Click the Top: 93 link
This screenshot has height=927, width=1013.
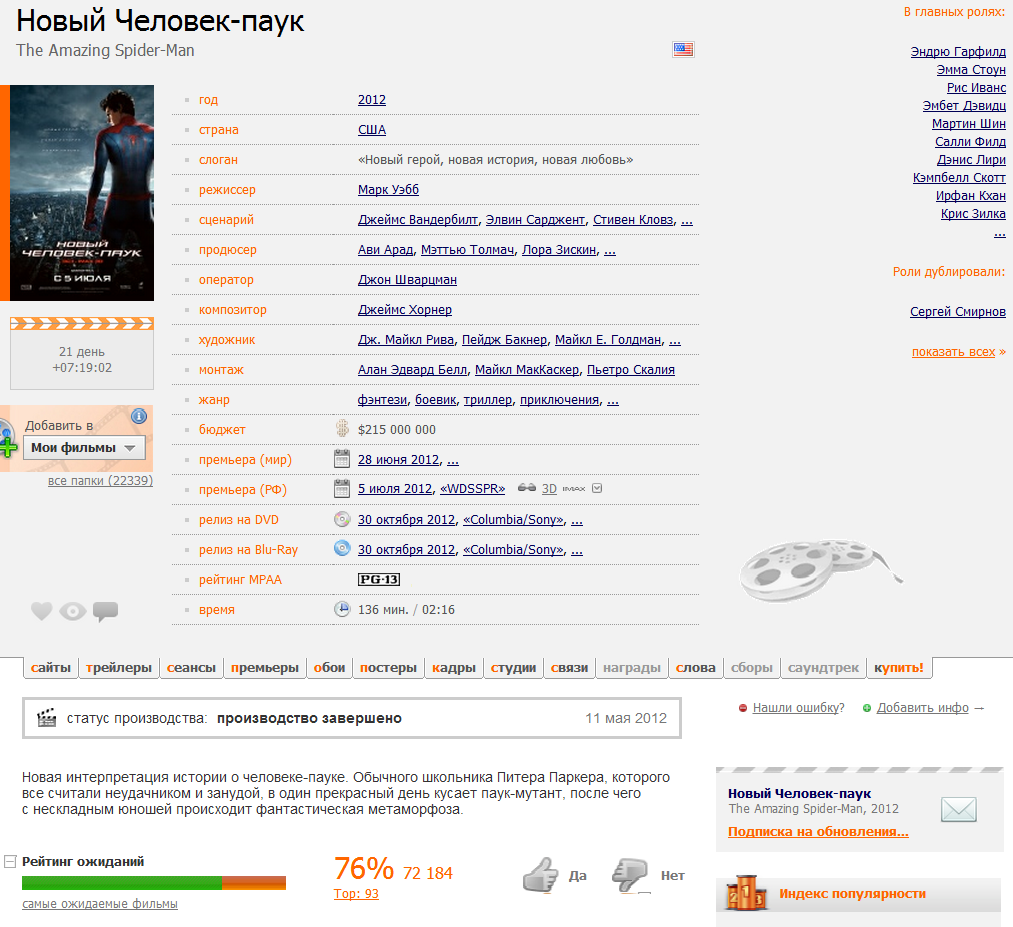(x=356, y=894)
